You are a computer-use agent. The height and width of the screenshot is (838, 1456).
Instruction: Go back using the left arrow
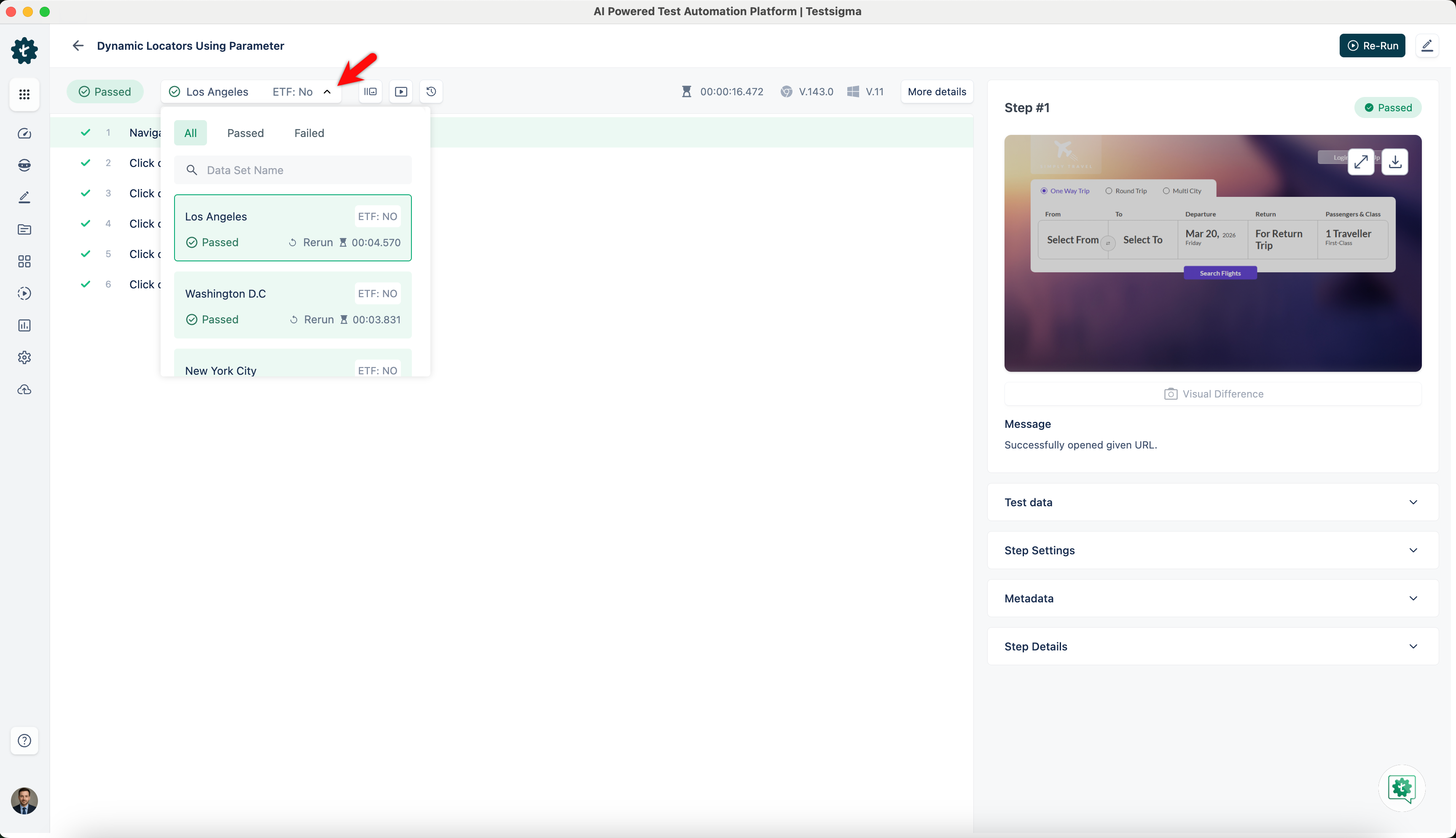[78, 46]
